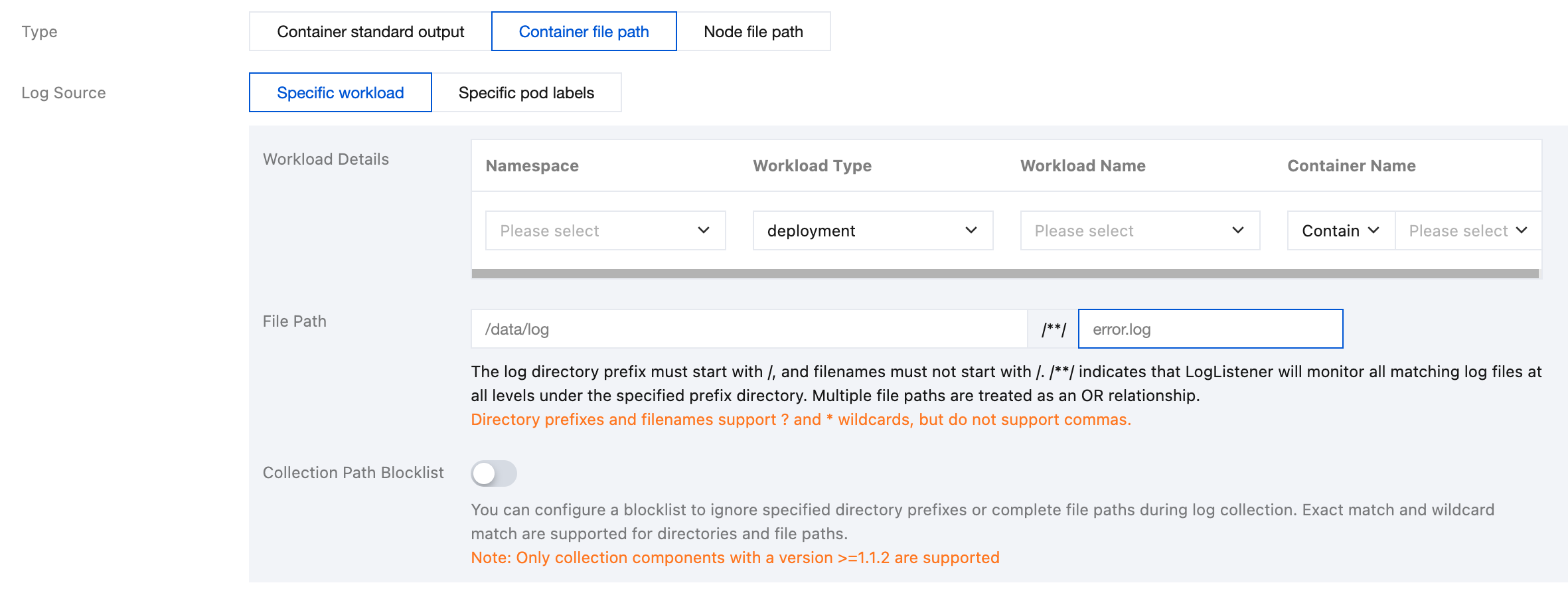
Task: Enable the Collection Path Blocklist switch
Action: click(493, 473)
